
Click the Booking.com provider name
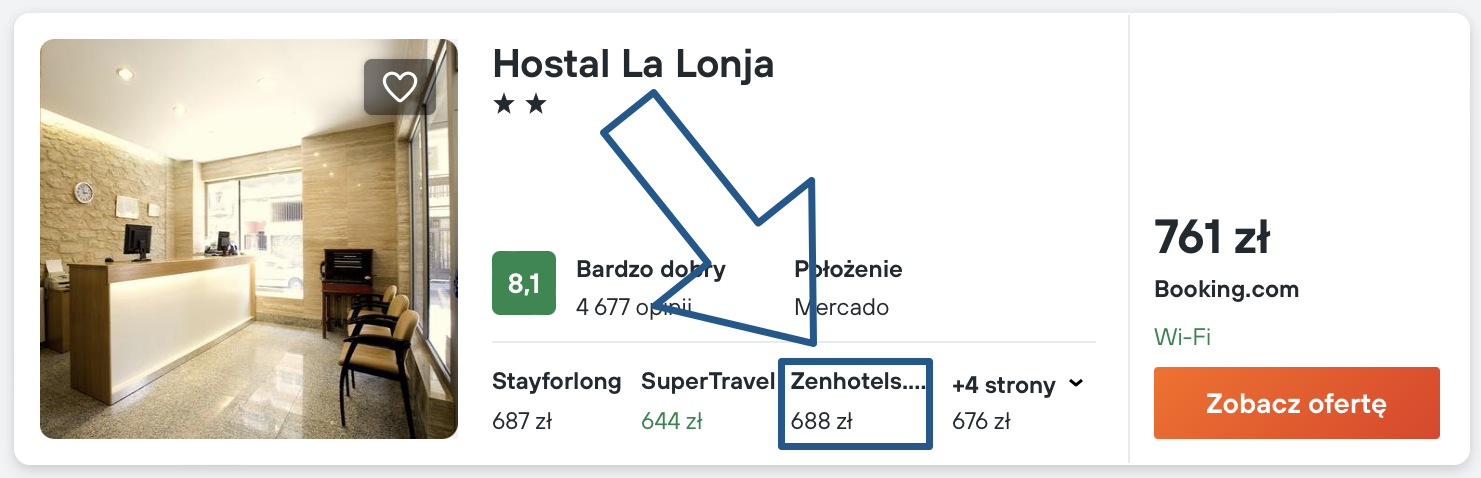point(1226,290)
